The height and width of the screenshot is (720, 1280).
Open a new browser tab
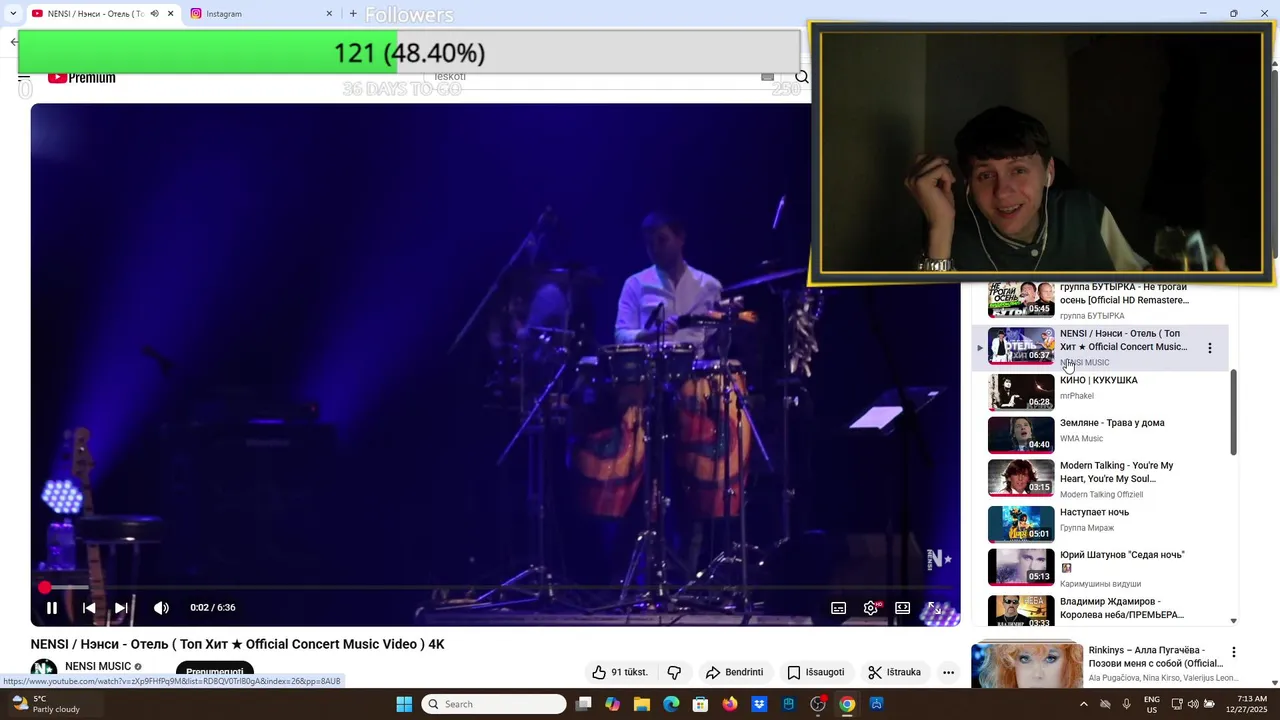point(353,14)
